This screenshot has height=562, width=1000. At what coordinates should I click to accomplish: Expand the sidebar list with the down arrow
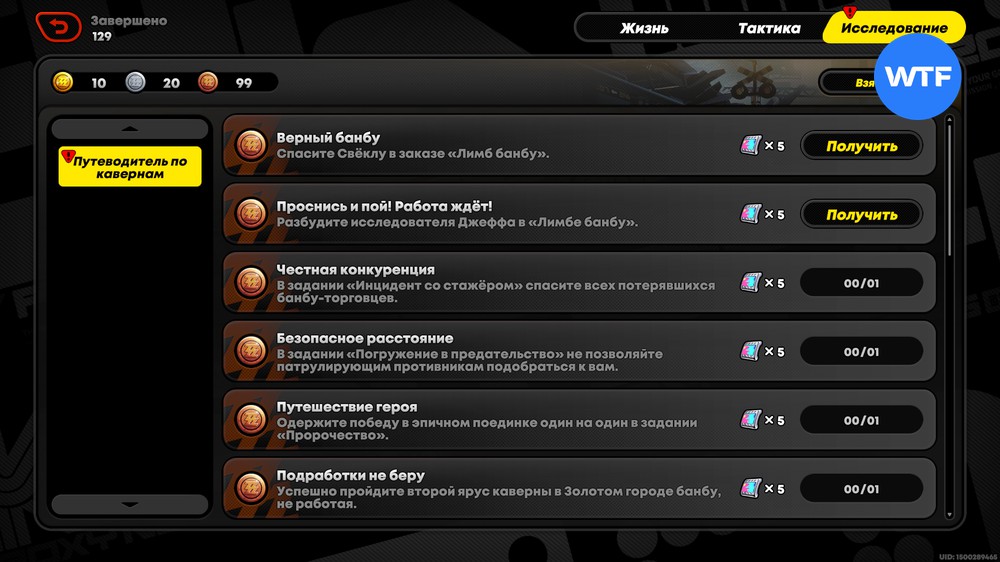(x=130, y=504)
